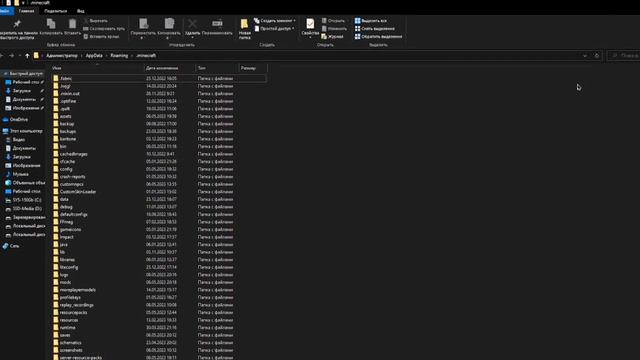Open the dropdown arrow under Удалить
This screenshot has width=640, height=360.
(x=193, y=38)
